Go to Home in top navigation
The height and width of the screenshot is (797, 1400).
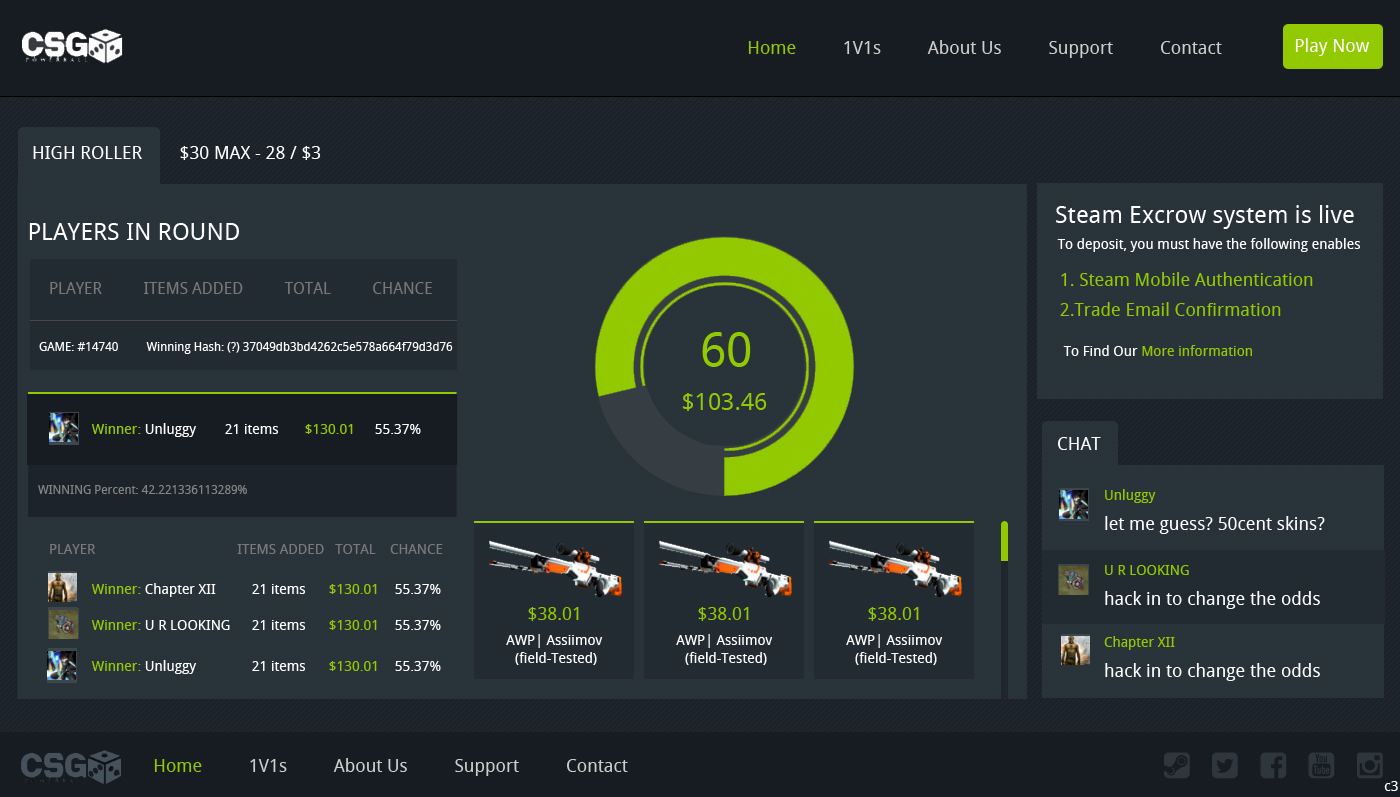772,48
